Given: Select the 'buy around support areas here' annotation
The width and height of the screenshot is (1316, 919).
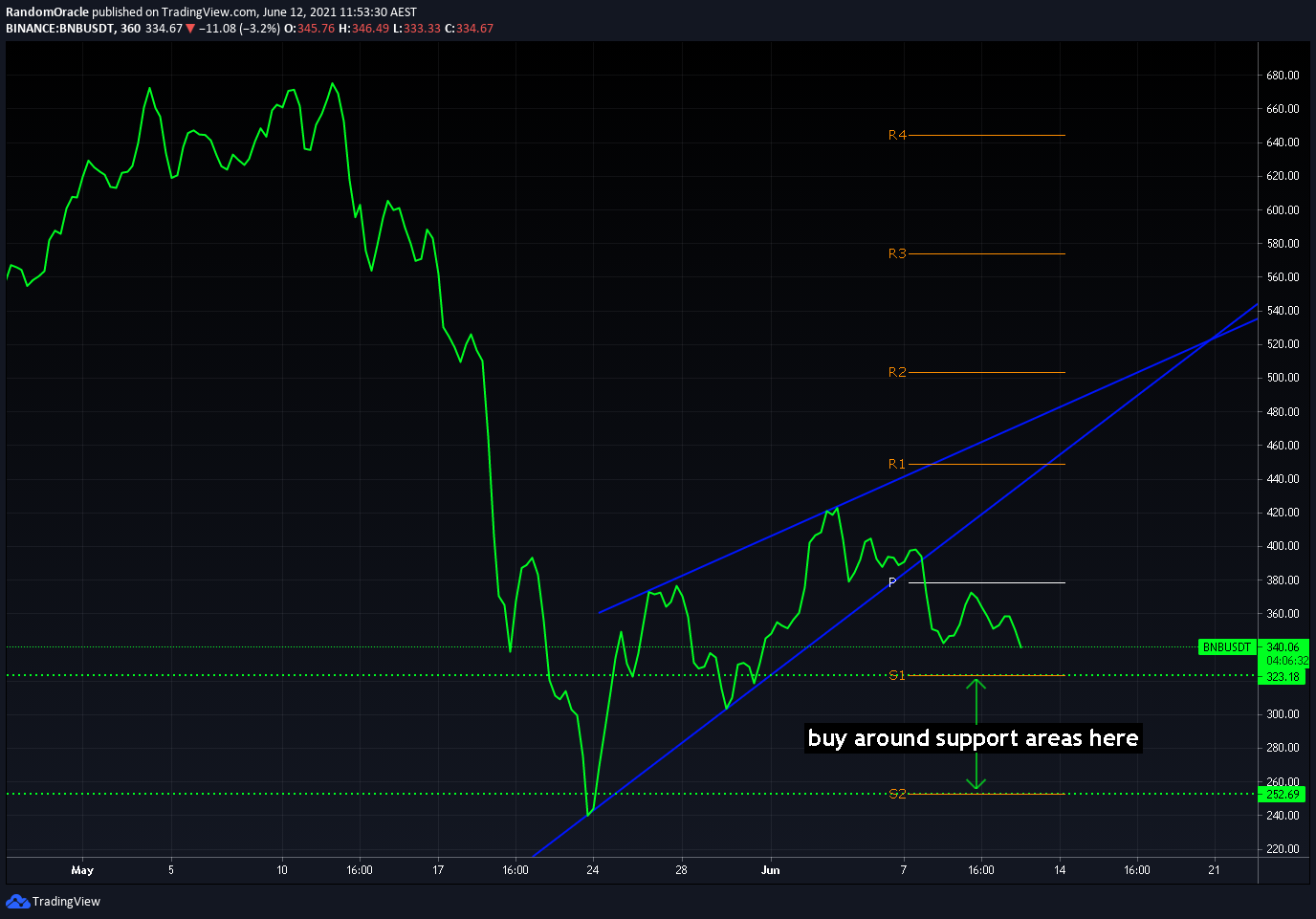Looking at the screenshot, I should [973, 738].
